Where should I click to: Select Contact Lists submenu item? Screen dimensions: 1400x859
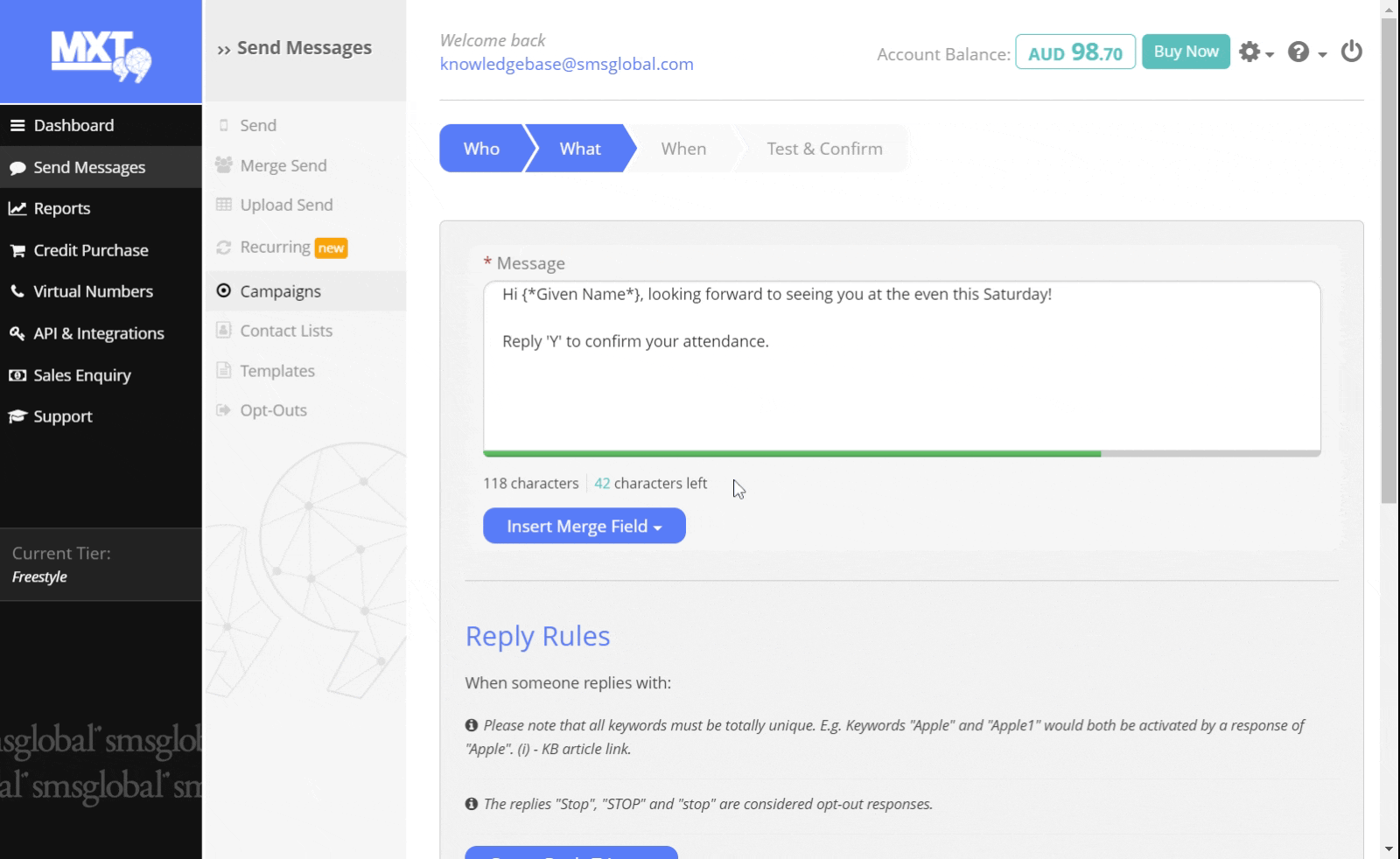click(285, 331)
